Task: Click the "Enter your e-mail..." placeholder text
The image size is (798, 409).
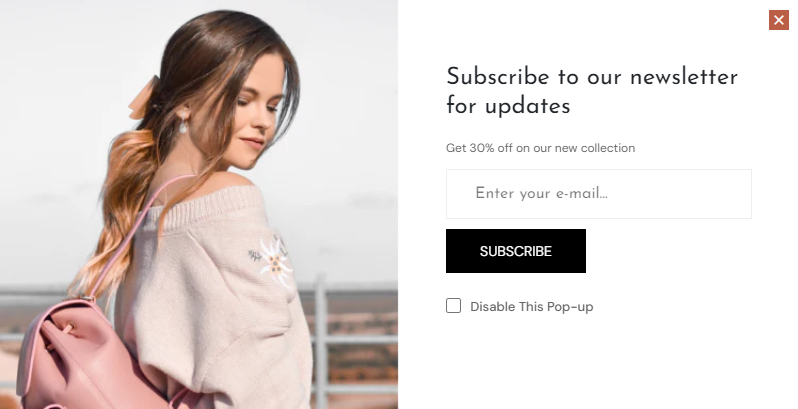Action: tap(542, 193)
